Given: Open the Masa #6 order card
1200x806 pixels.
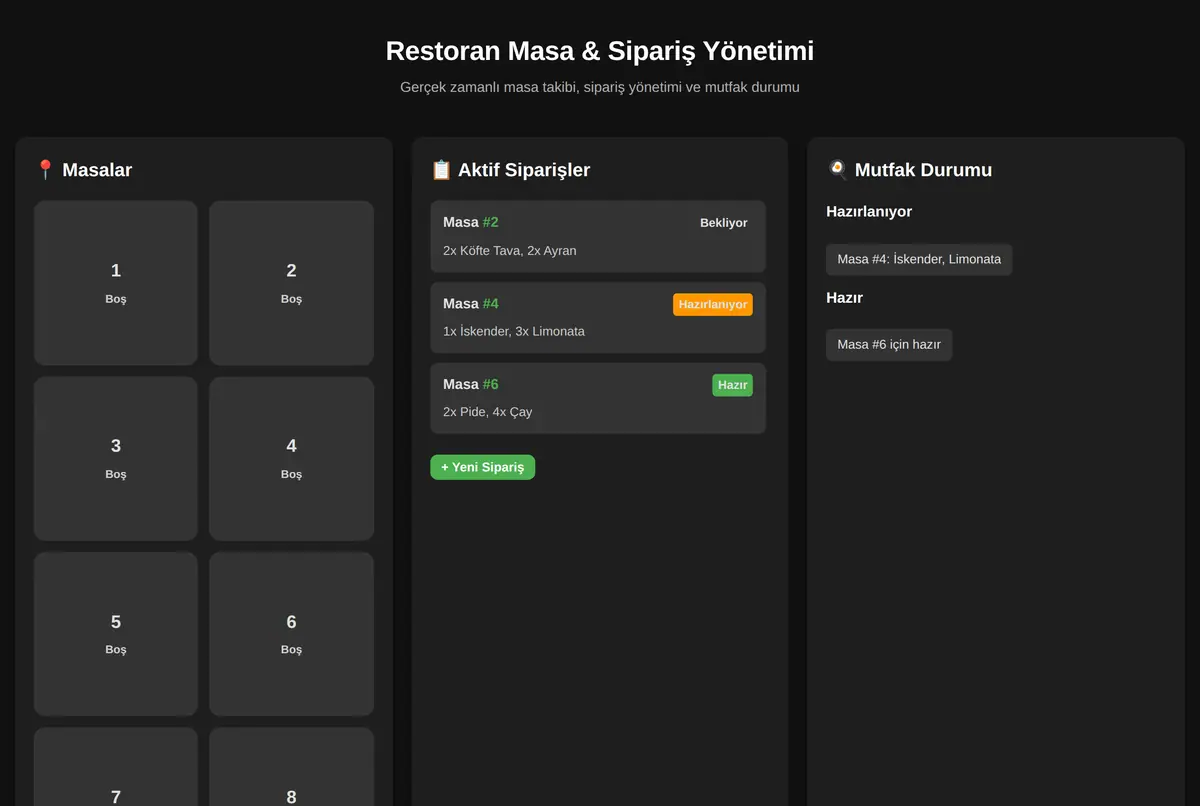Looking at the screenshot, I should click(x=598, y=398).
